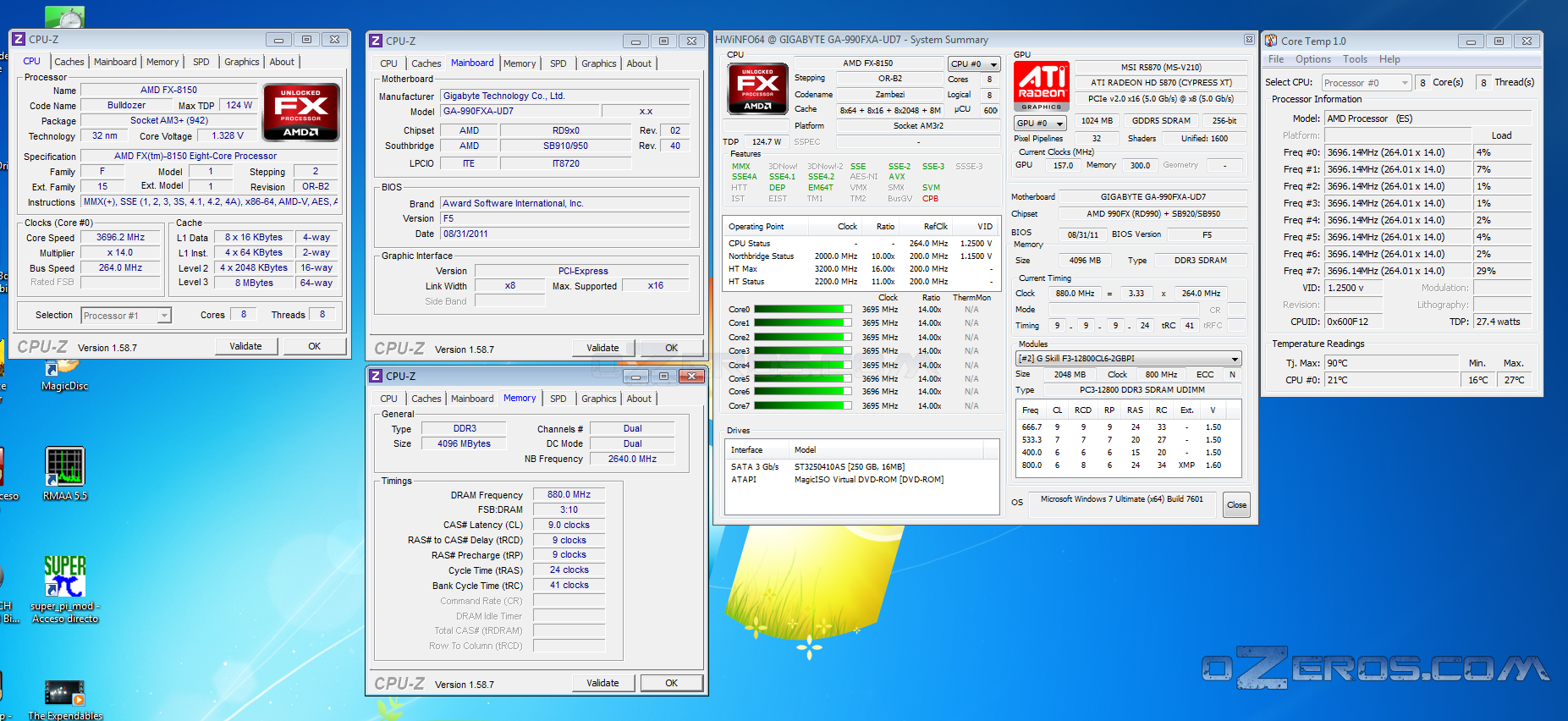Switch to Mainboard tab in CPU-Z CPU window

click(115, 62)
